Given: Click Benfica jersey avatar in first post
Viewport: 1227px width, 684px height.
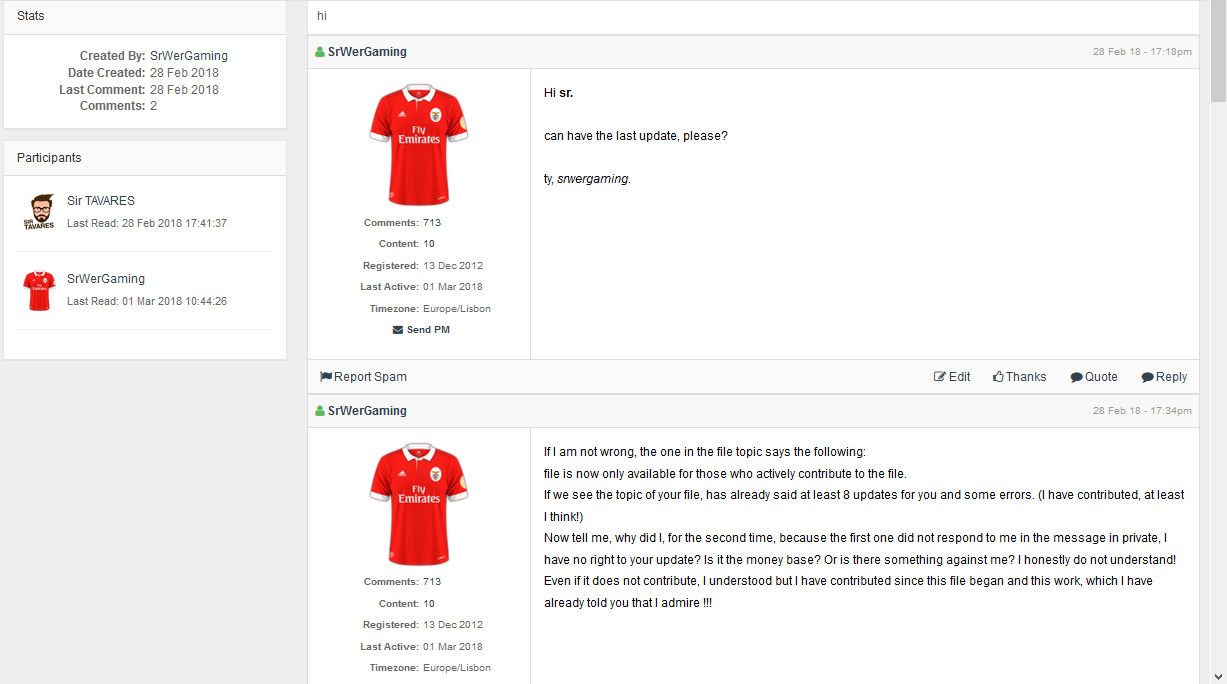Looking at the screenshot, I should [x=419, y=147].
